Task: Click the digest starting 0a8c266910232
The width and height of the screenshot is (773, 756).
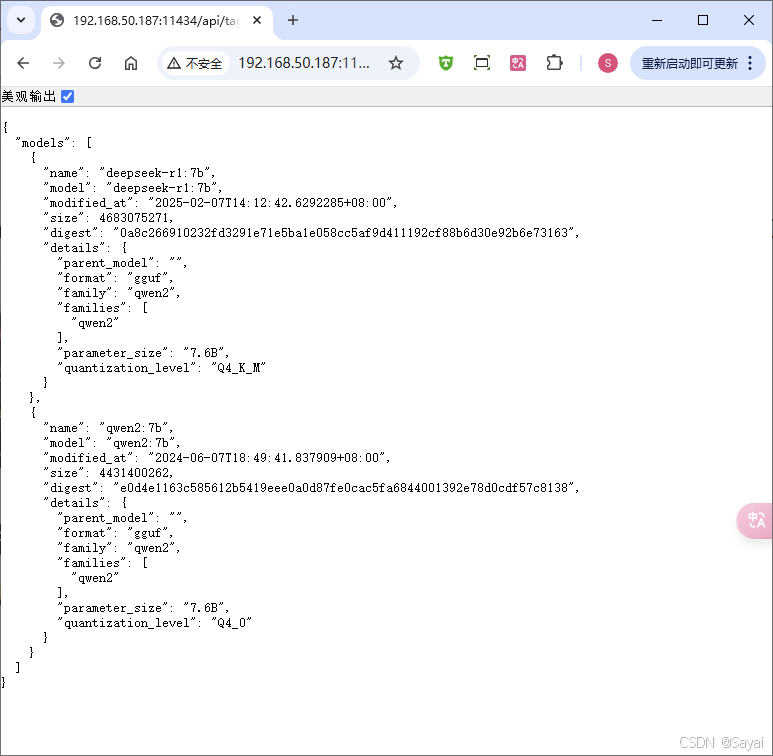Action: (x=346, y=233)
